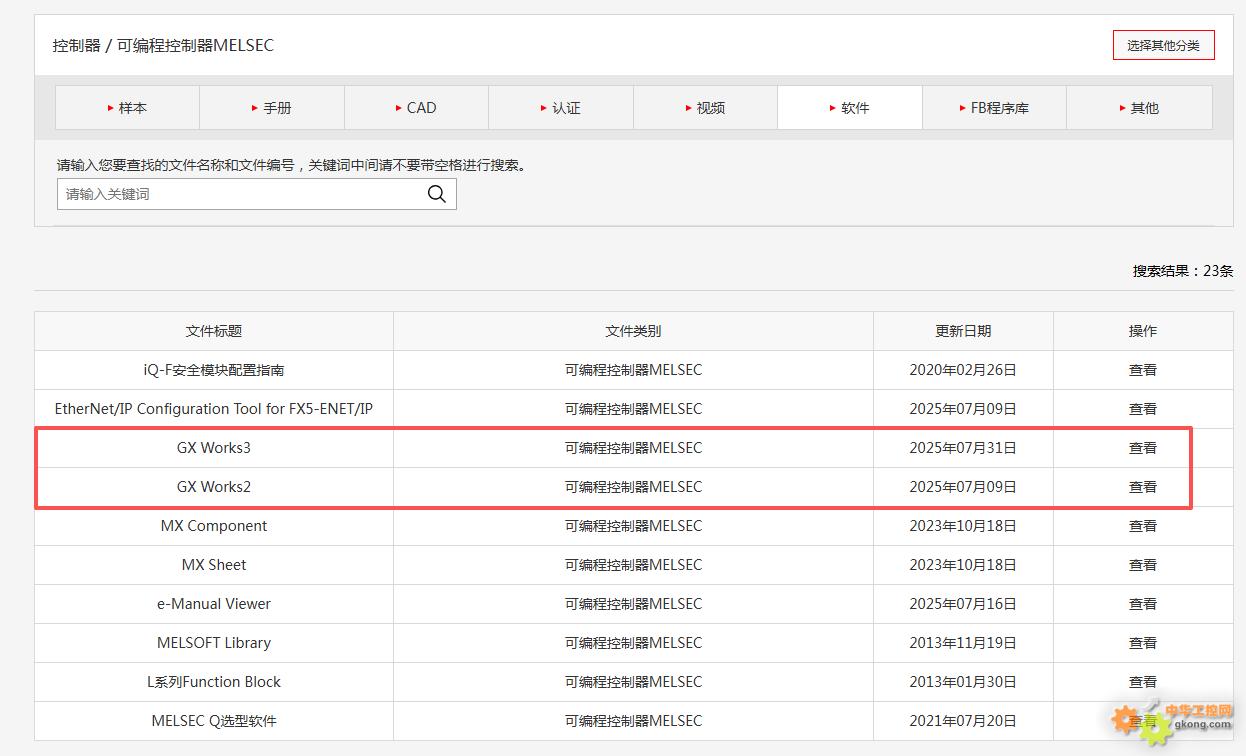The image size is (1246, 756).
Task: Click the date 2013年01月30日
Action: [x=963, y=682]
